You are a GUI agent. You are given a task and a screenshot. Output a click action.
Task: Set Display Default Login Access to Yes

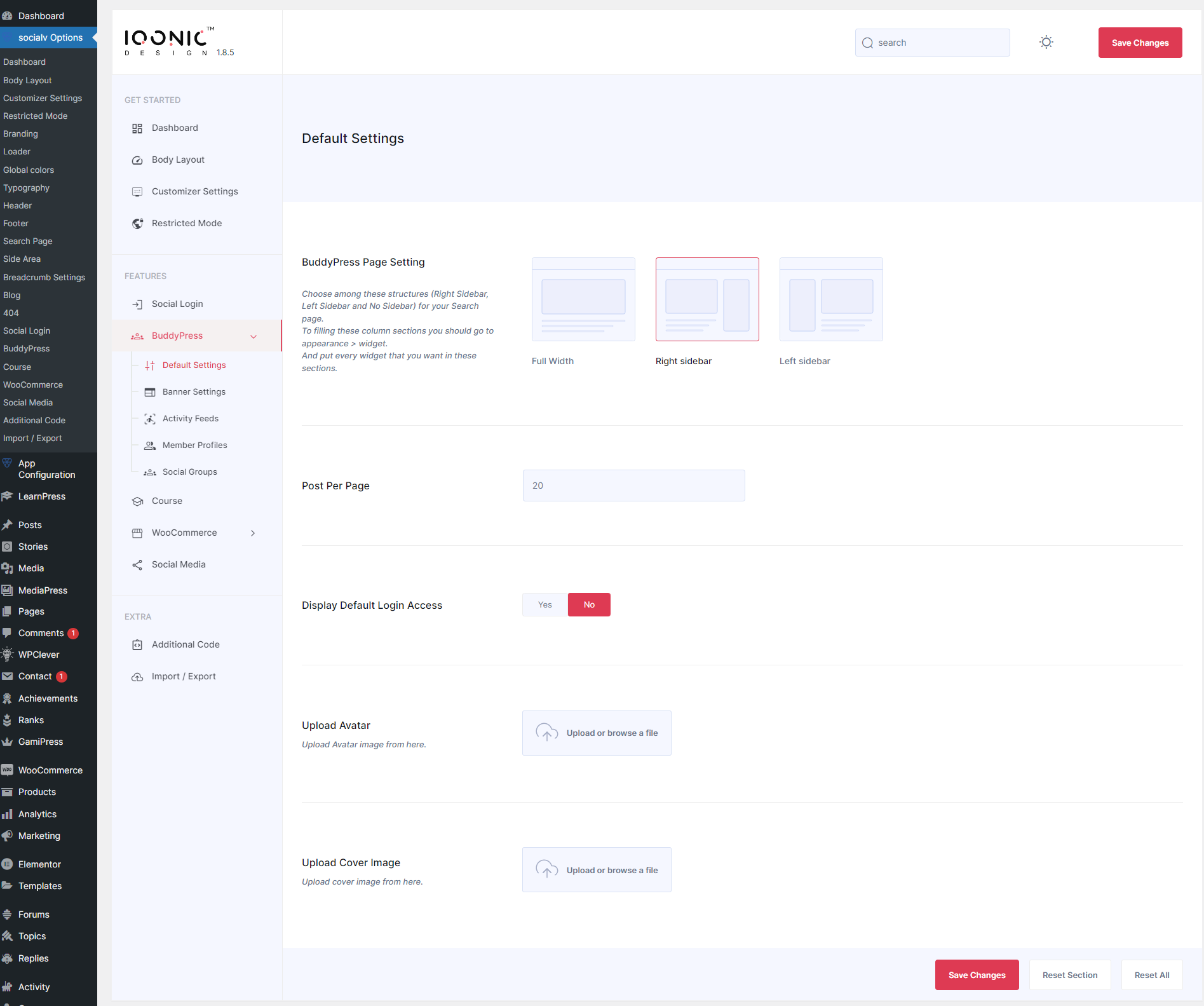click(x=545, y=605)
